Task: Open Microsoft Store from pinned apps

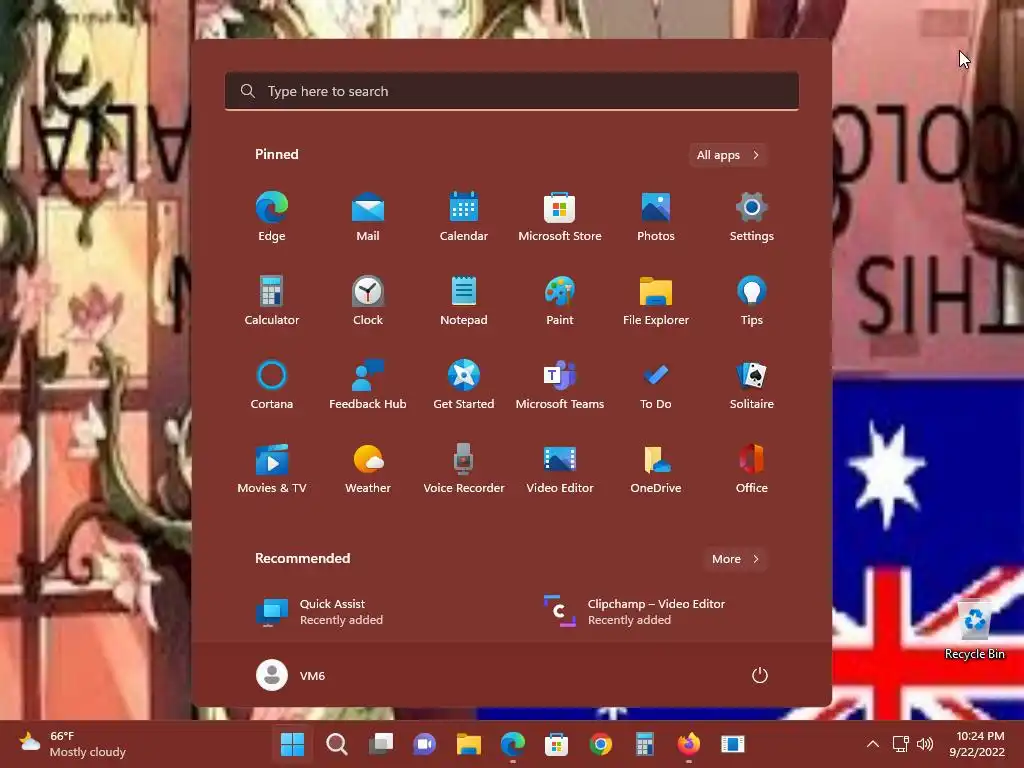Action: click(x=560, y=217)
